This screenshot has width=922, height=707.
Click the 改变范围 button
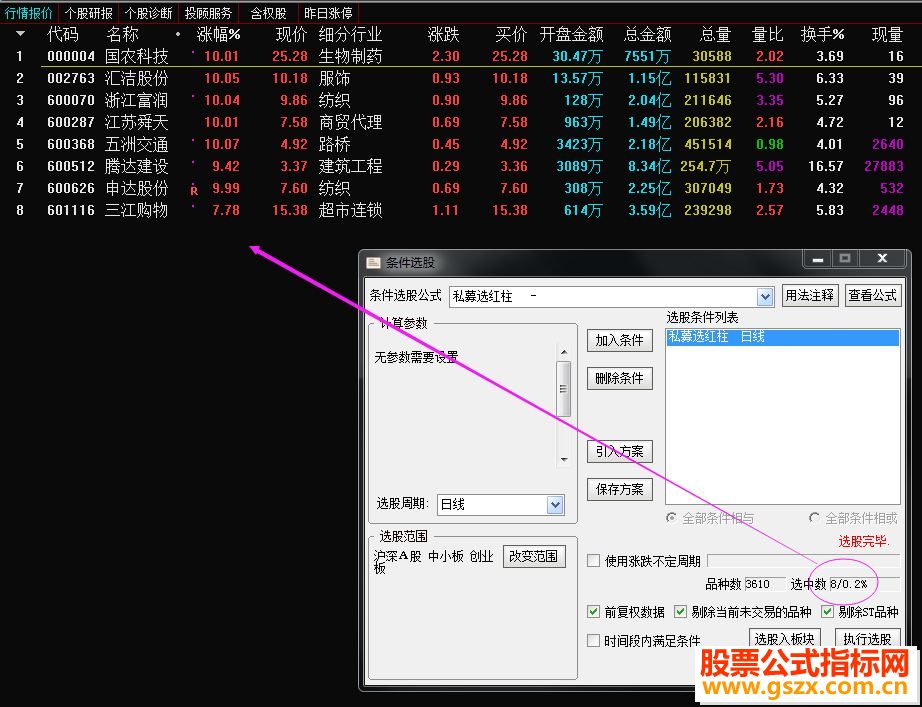[534, 556]
